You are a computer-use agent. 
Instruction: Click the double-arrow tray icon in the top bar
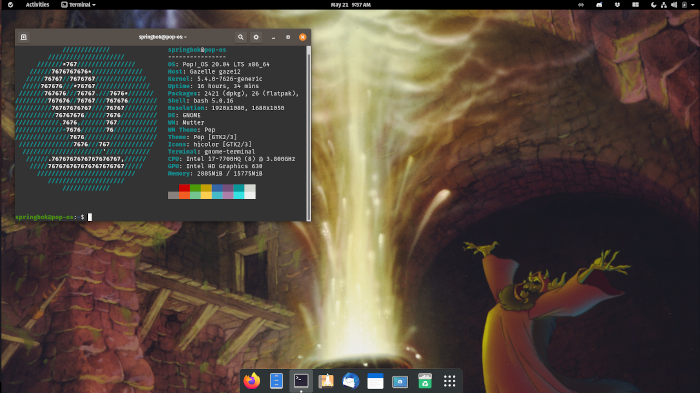point(581,4)
